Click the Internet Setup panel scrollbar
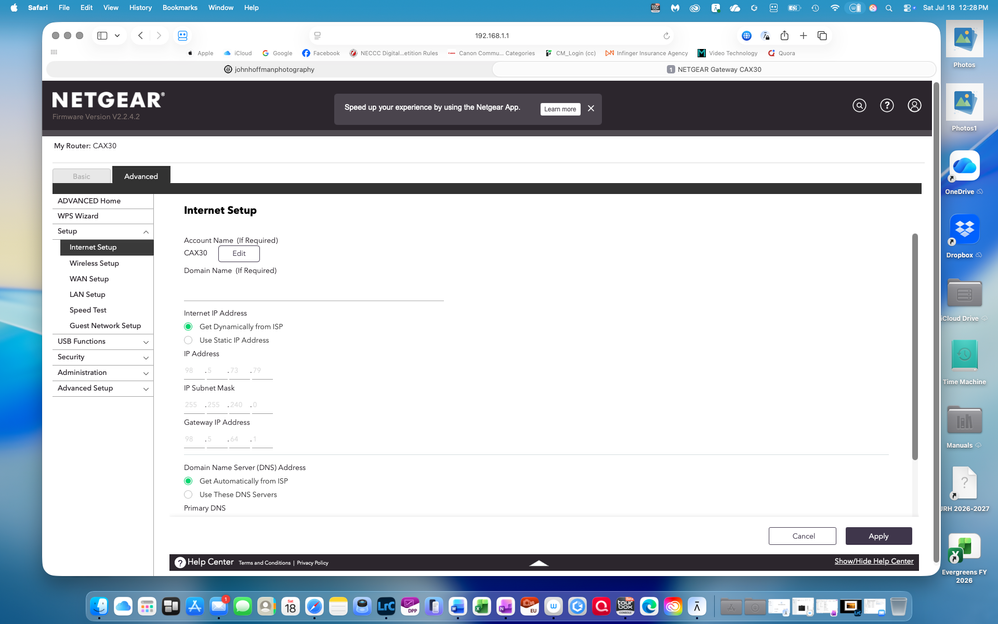The width and height of the screenshot is (998, 624). pos(915,346)
